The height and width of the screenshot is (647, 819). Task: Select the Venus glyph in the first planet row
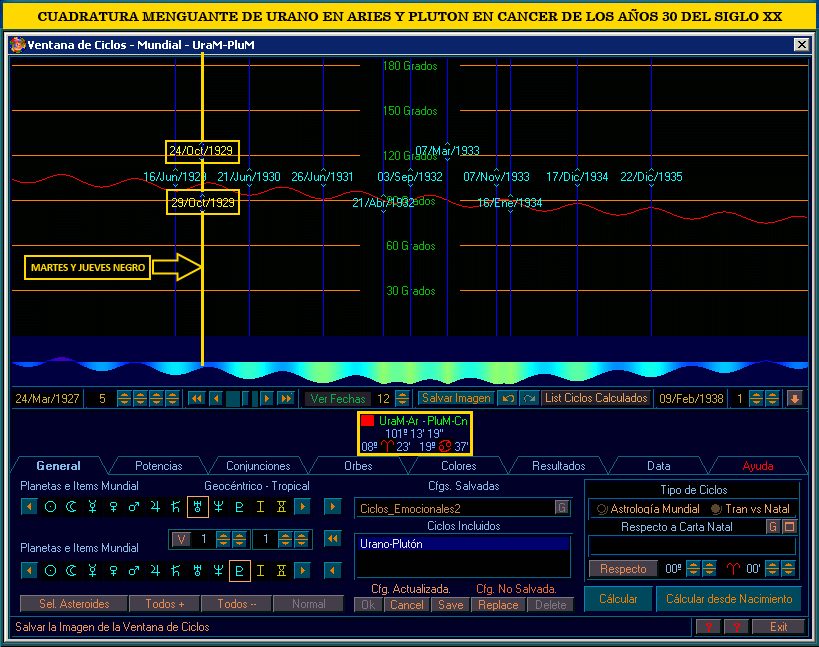[x=113, y=507]
